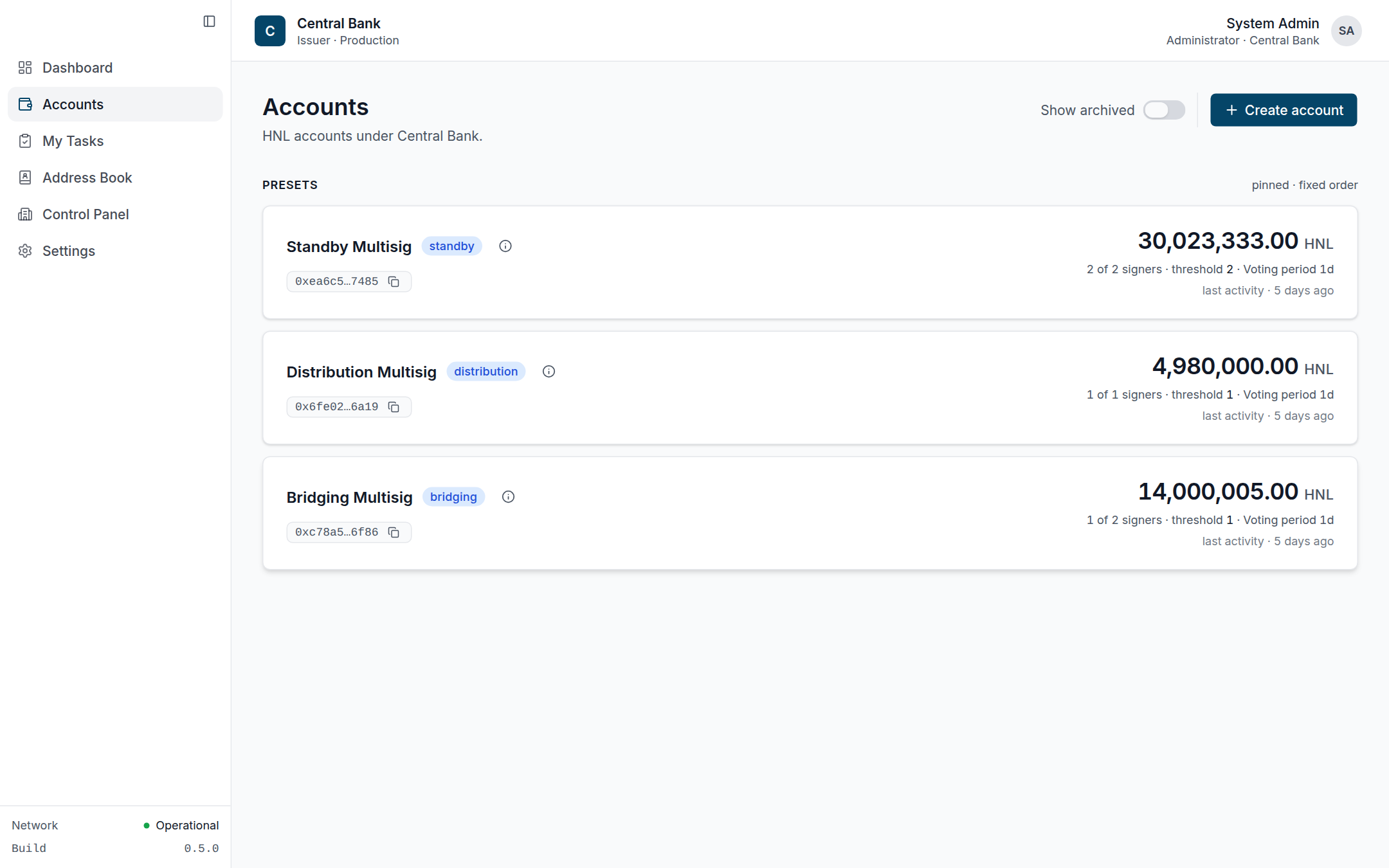Click the PRESETS section heading
Image resolution: width=1389 pixels, height=868 pixels.
pyautogui.click(x=290, y=185)
